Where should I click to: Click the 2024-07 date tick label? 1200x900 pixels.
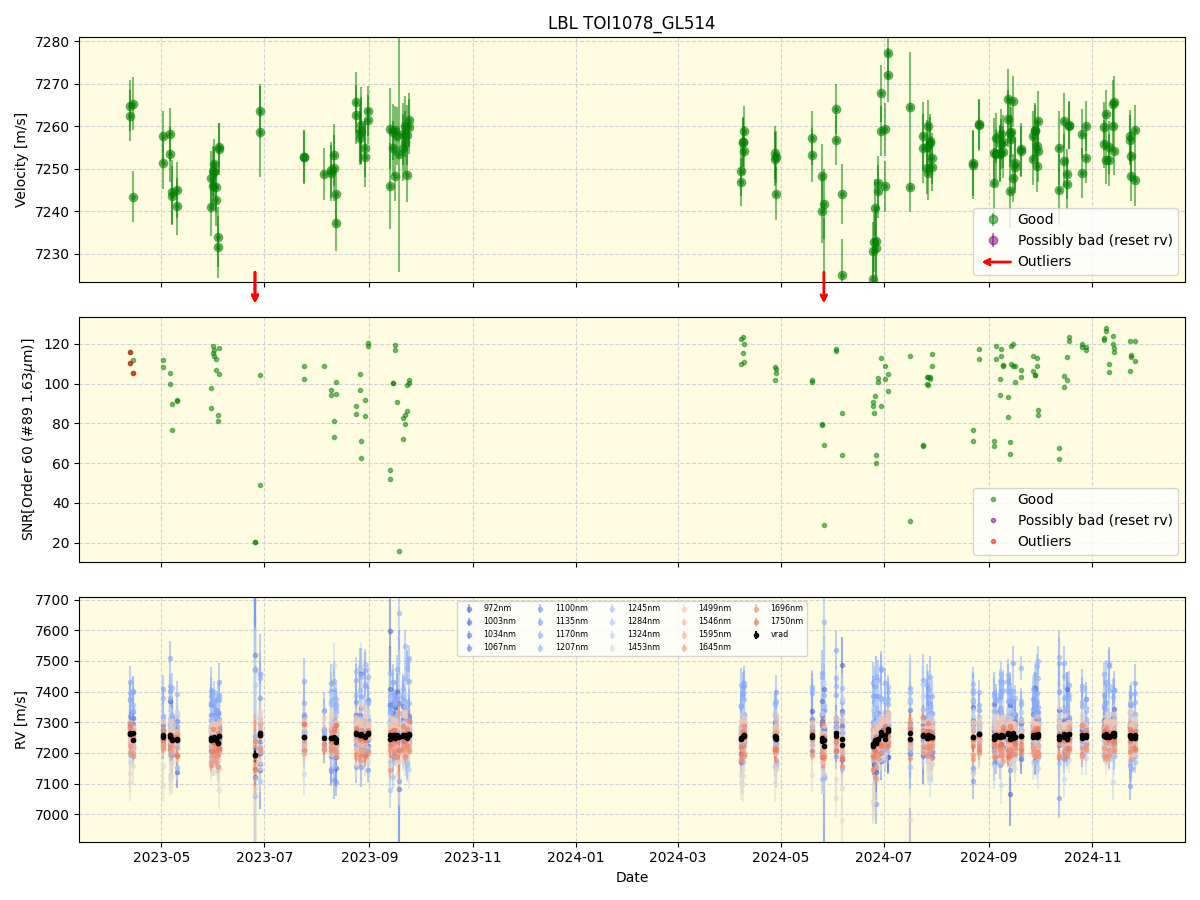(885, 857)
